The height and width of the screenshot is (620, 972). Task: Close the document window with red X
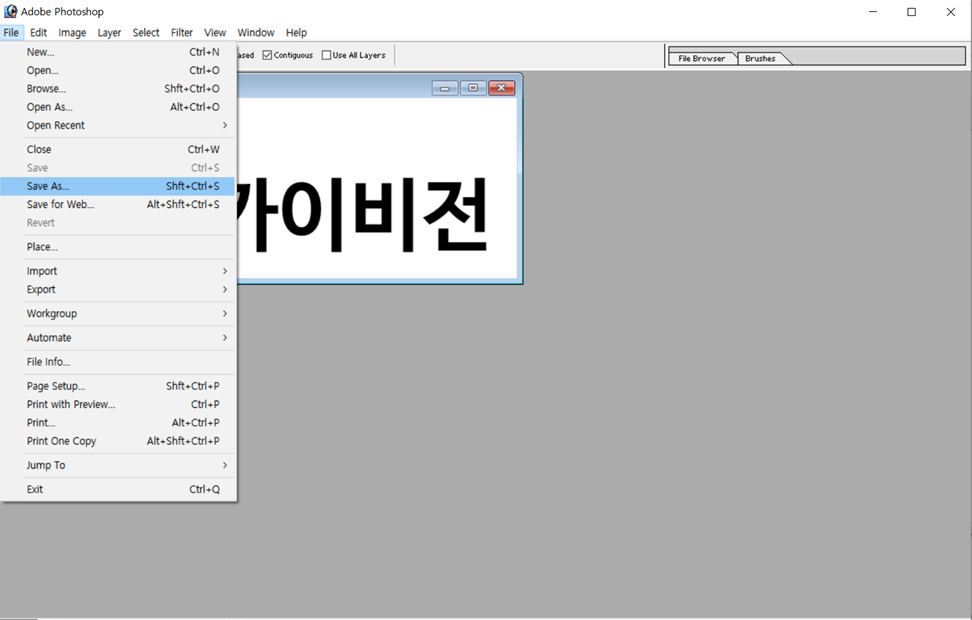click(501, 88)
